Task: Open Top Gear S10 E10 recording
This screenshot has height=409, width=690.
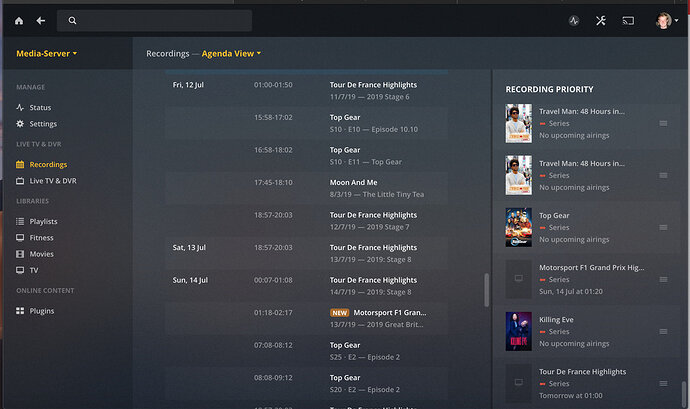Action: [x=306, y=123]
